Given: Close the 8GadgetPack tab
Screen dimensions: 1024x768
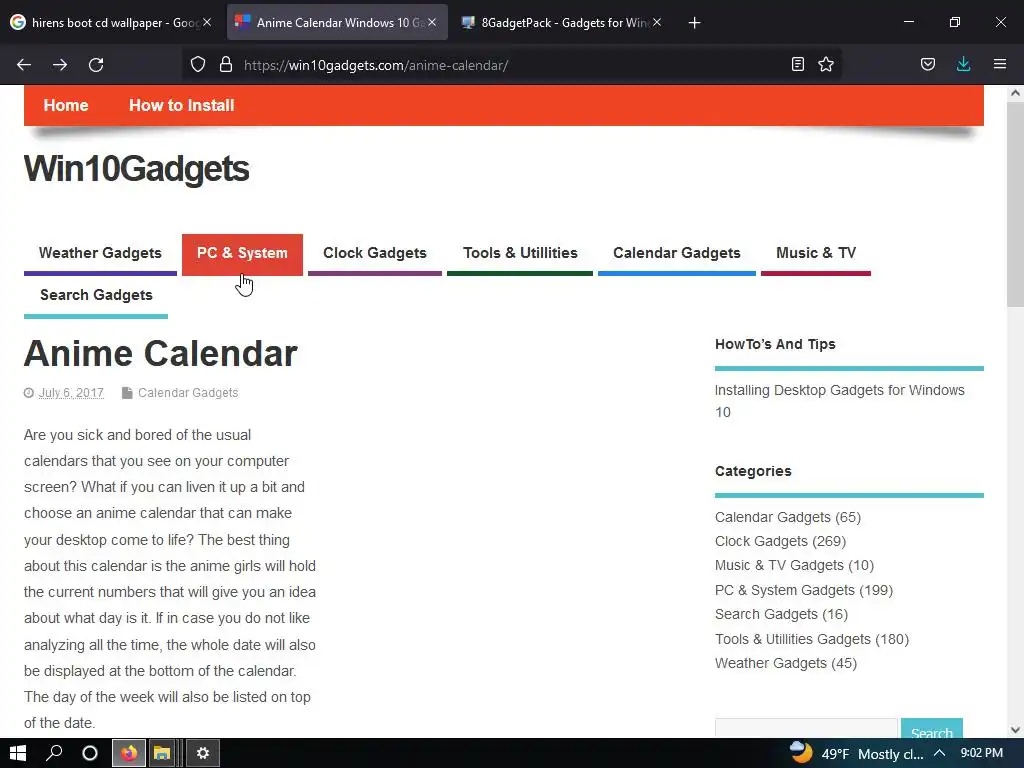Looking at the screenshot, I should pos(657,22).
